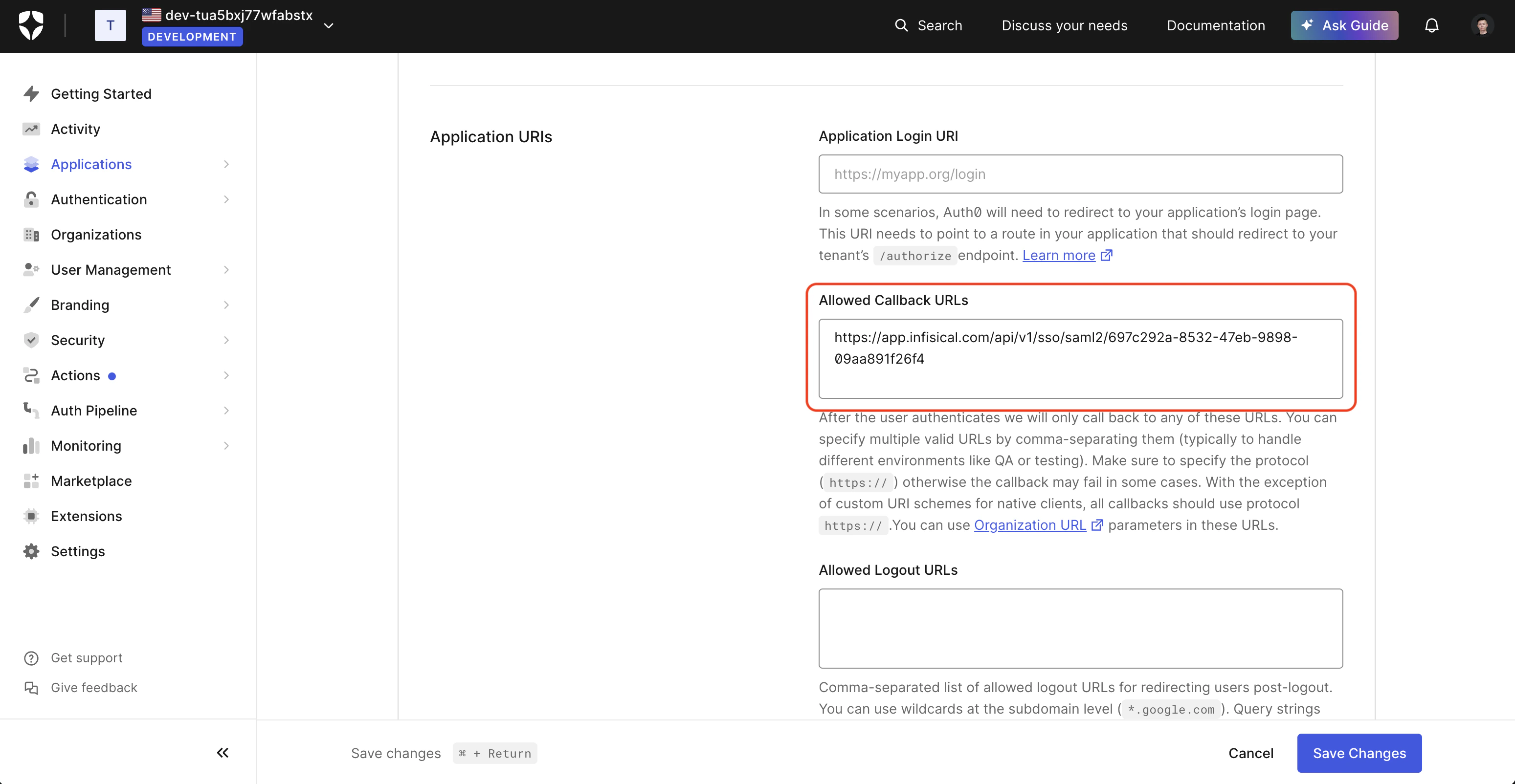Open notifications bell
Screen dimensions: 1515x784
1431,25
